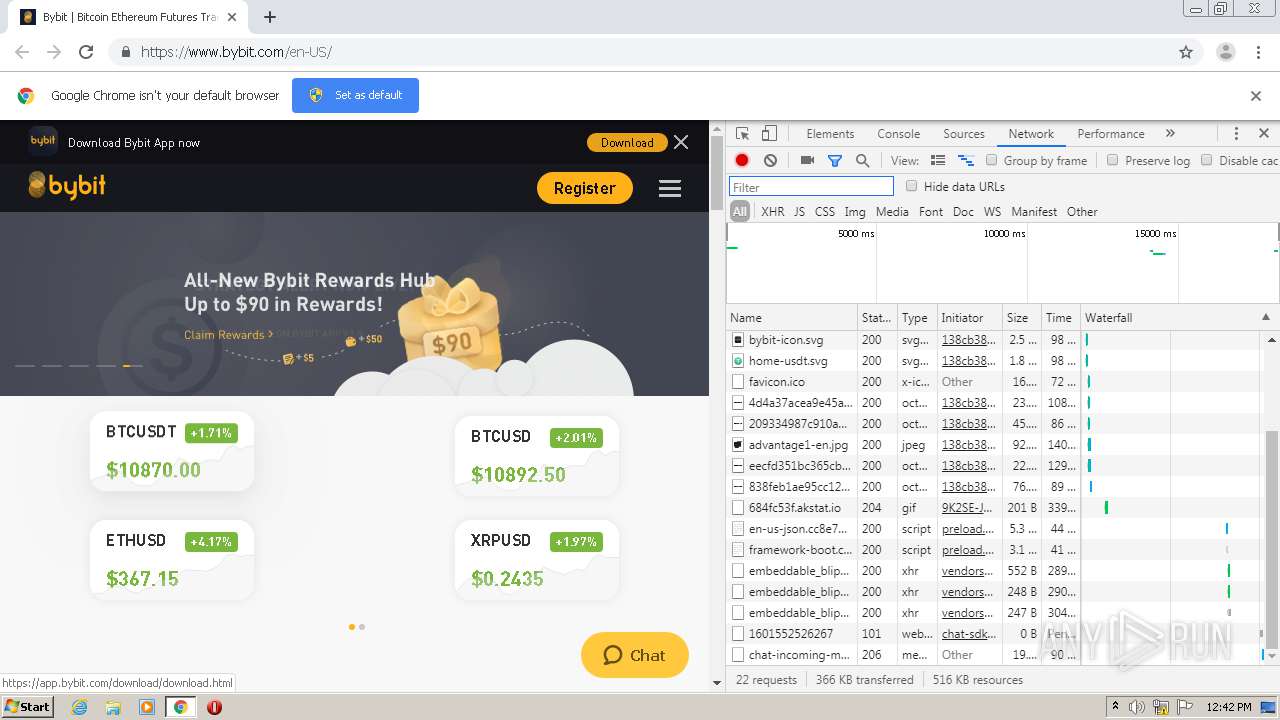Reload the page in Chrome
Viewport: 1280px width, 720px height.
(86, 52)
